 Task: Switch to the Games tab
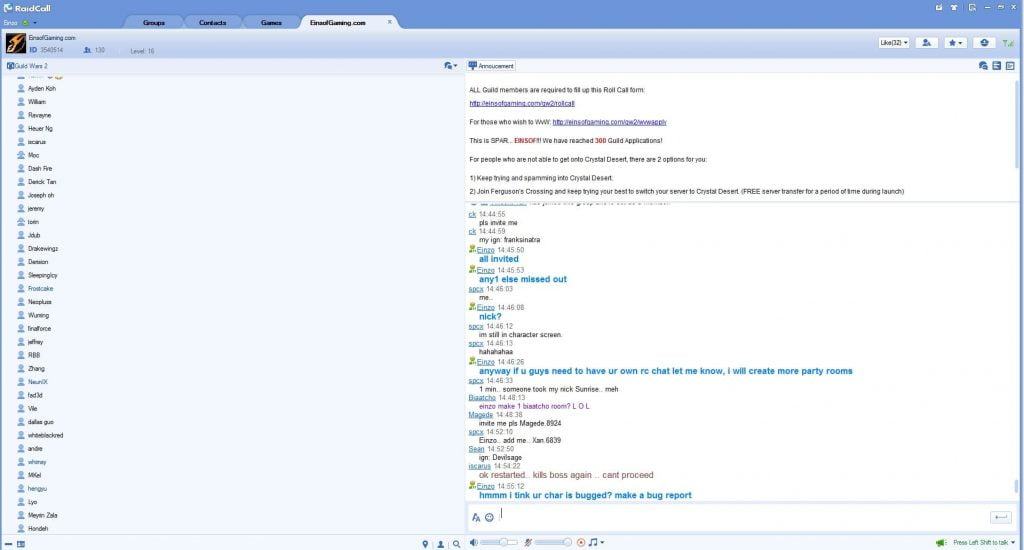(271, 23)
